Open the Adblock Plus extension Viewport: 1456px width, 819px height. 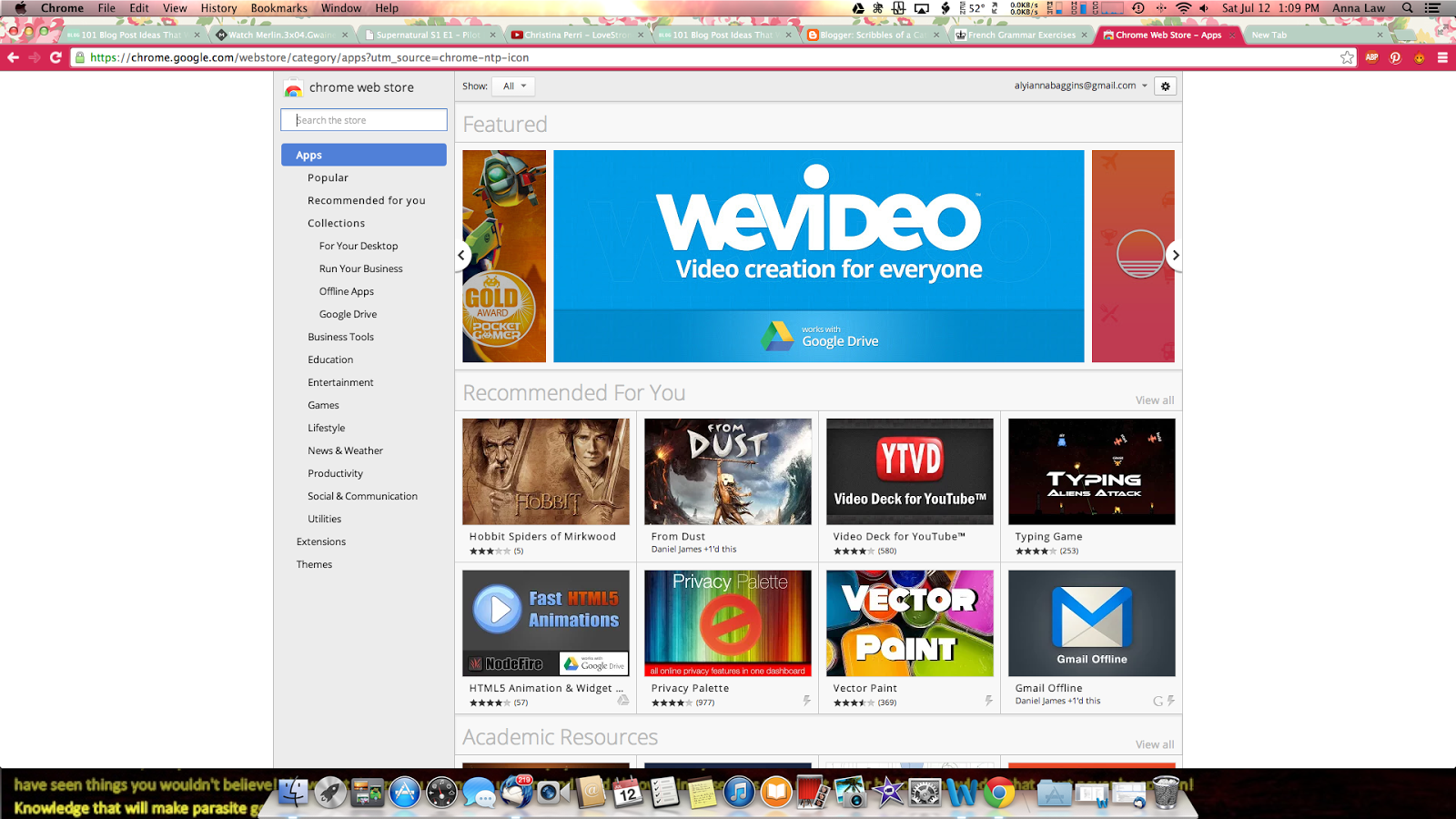1371,57
